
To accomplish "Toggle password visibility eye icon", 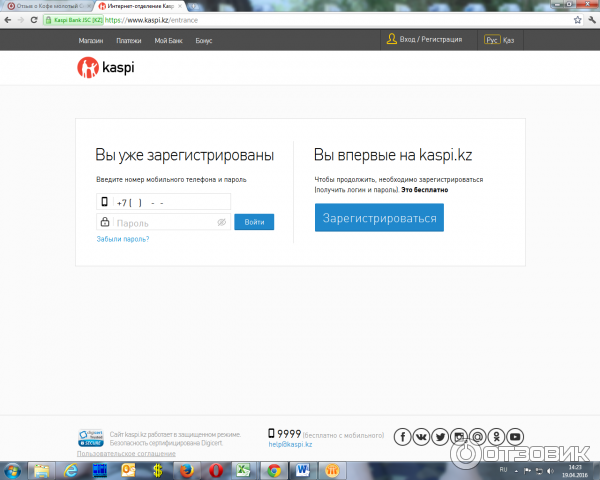I will click(222, 222).
